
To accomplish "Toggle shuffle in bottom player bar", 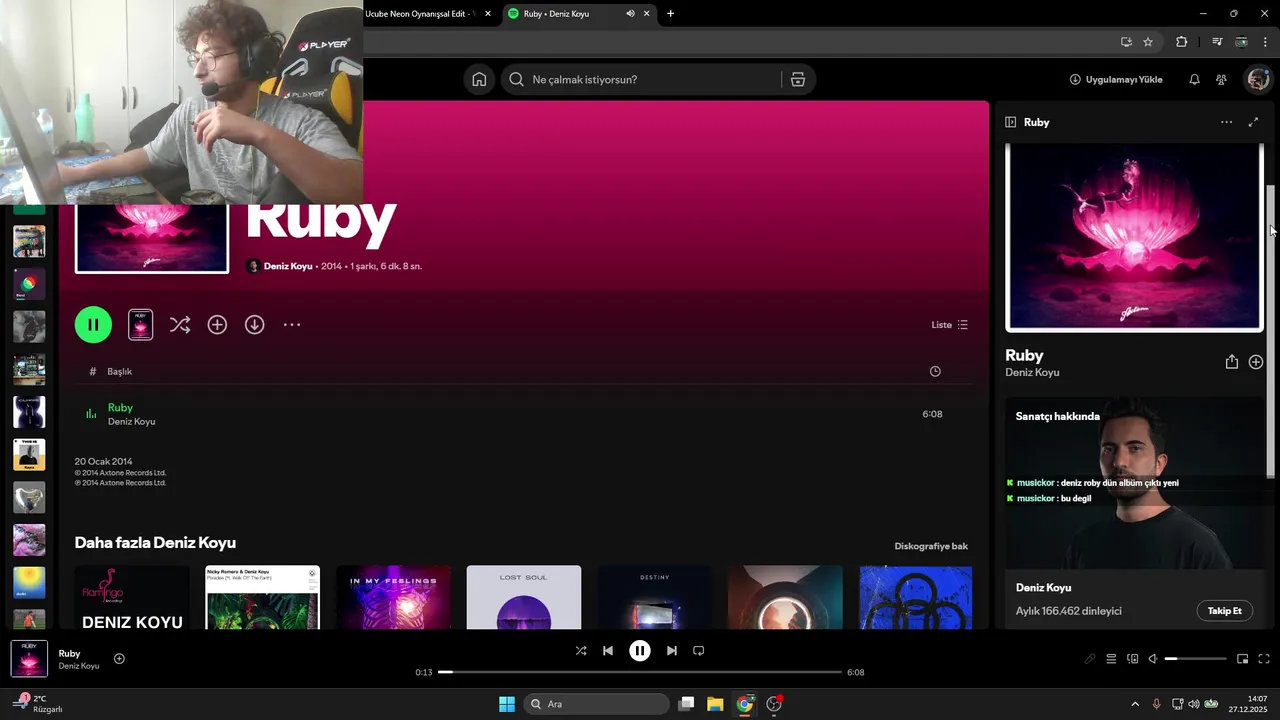I will tap(581, 651).
